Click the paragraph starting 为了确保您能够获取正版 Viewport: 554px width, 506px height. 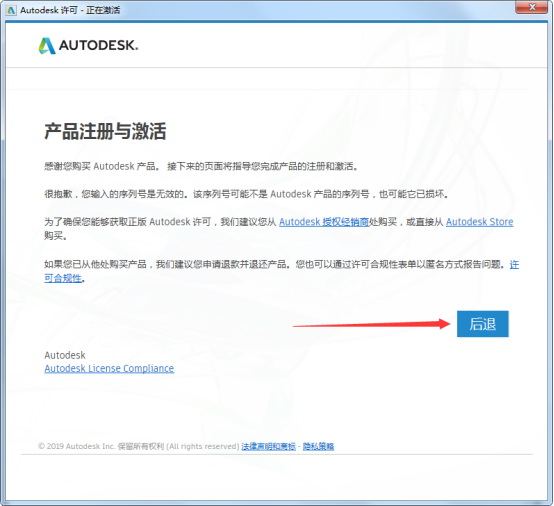[x=278, y=229]
